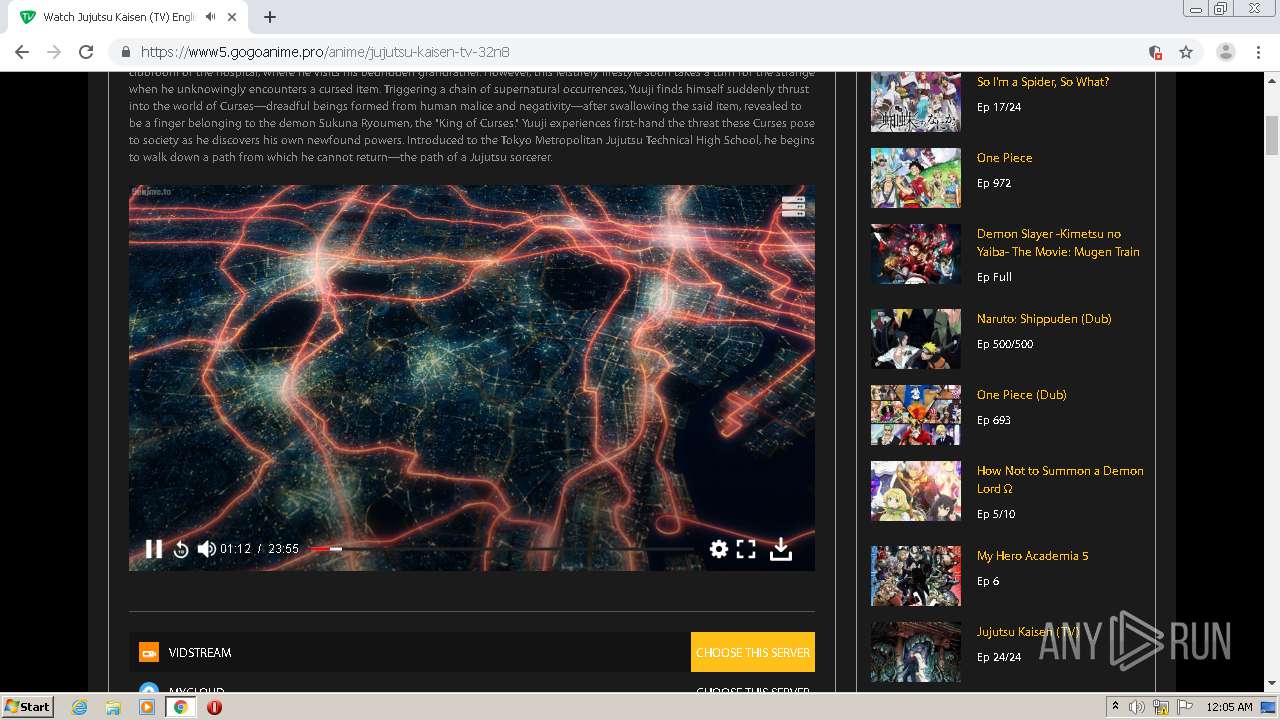Click Jujutsu Kaisen sidebar thumbnail

pos(916,652)
